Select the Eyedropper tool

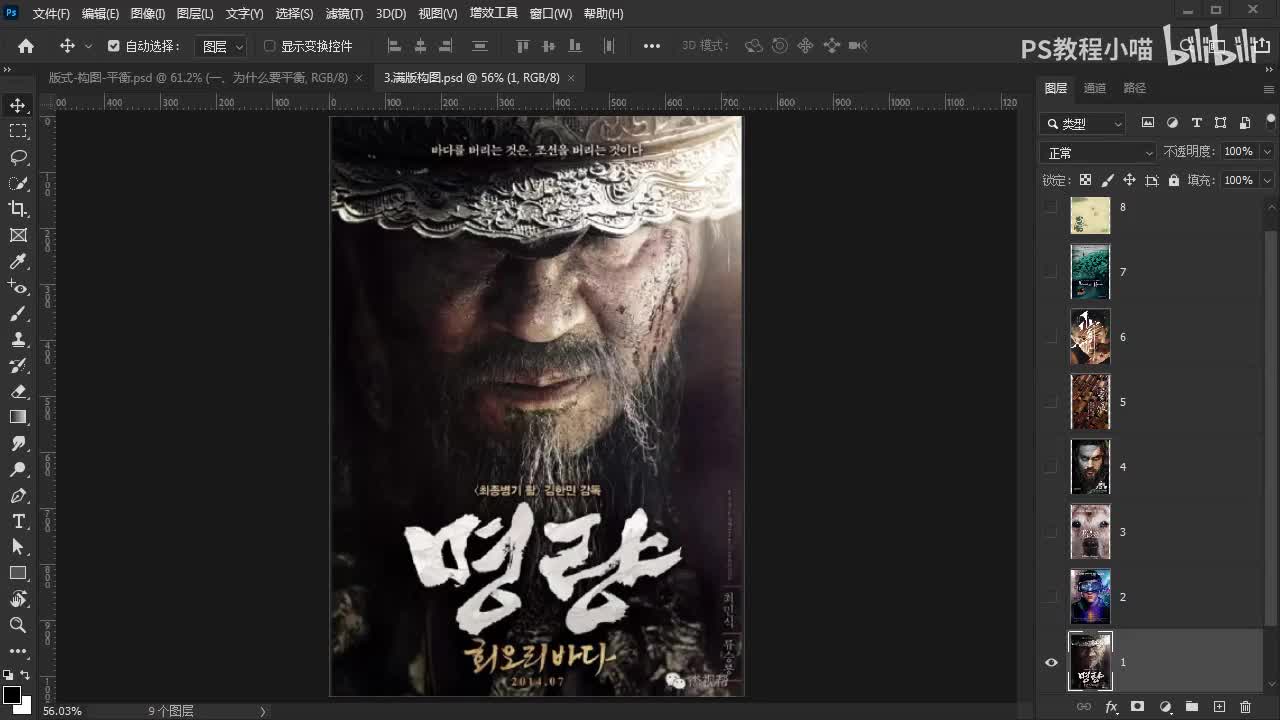click(x=18, y=261)
